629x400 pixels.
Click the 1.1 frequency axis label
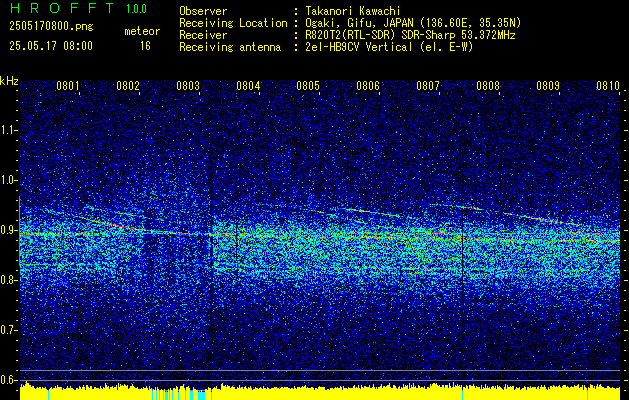tap(9, 130)
